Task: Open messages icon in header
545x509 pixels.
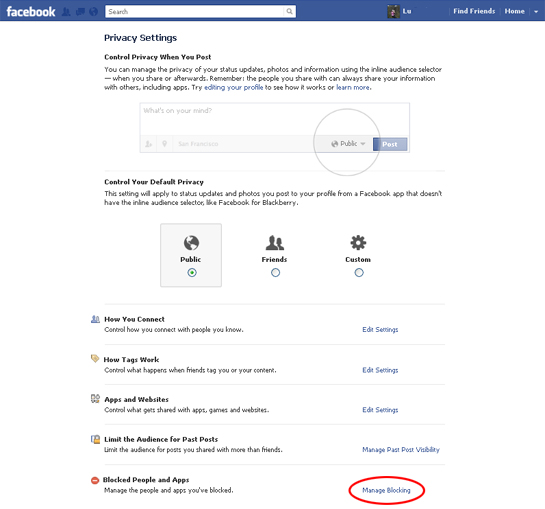Action: click(80, 12)
